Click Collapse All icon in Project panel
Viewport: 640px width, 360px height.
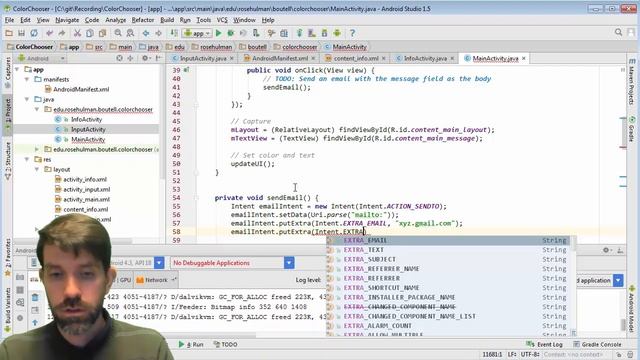130,58
